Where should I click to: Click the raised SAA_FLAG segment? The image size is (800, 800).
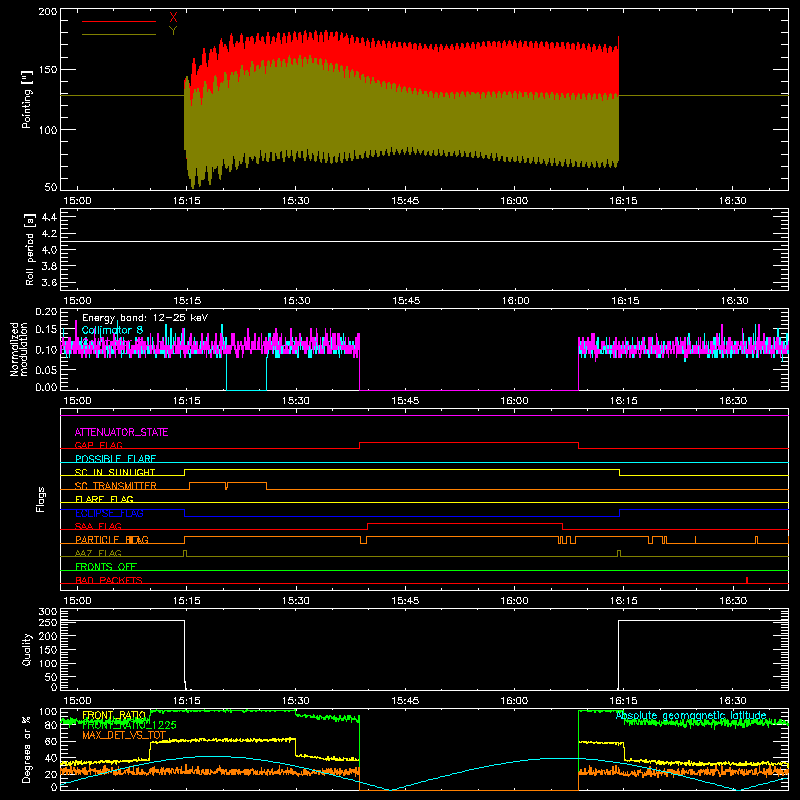point(465,524)
